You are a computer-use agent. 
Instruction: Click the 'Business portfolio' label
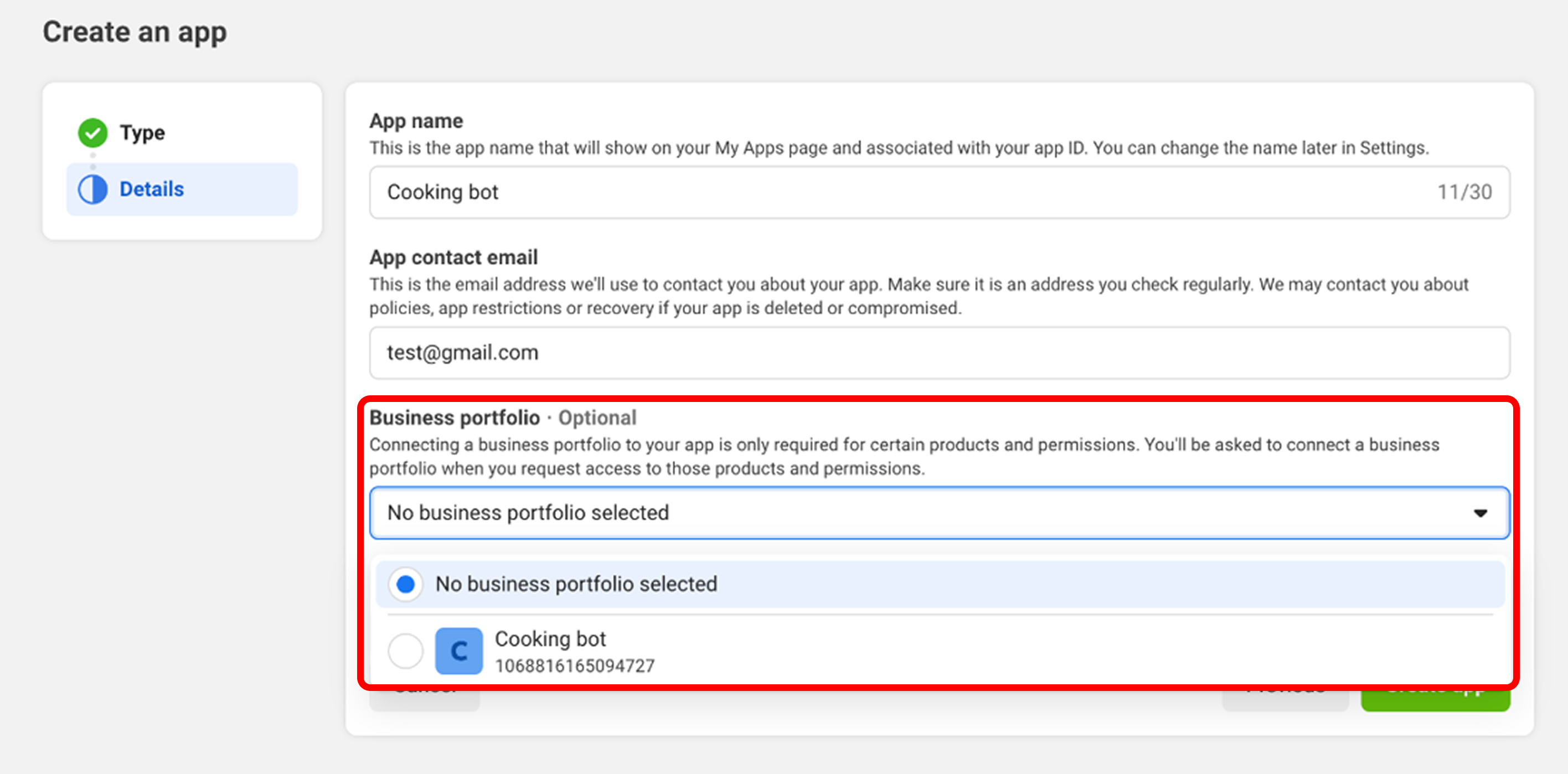454,418
